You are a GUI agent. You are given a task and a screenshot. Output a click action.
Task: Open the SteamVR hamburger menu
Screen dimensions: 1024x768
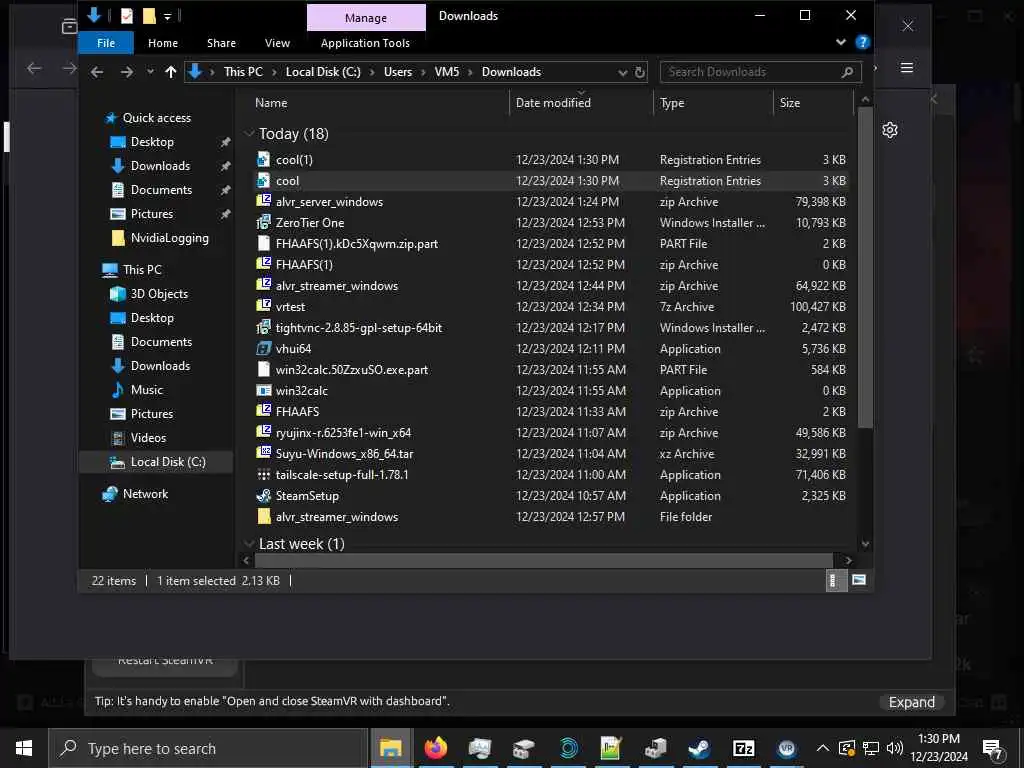point(907,68)
